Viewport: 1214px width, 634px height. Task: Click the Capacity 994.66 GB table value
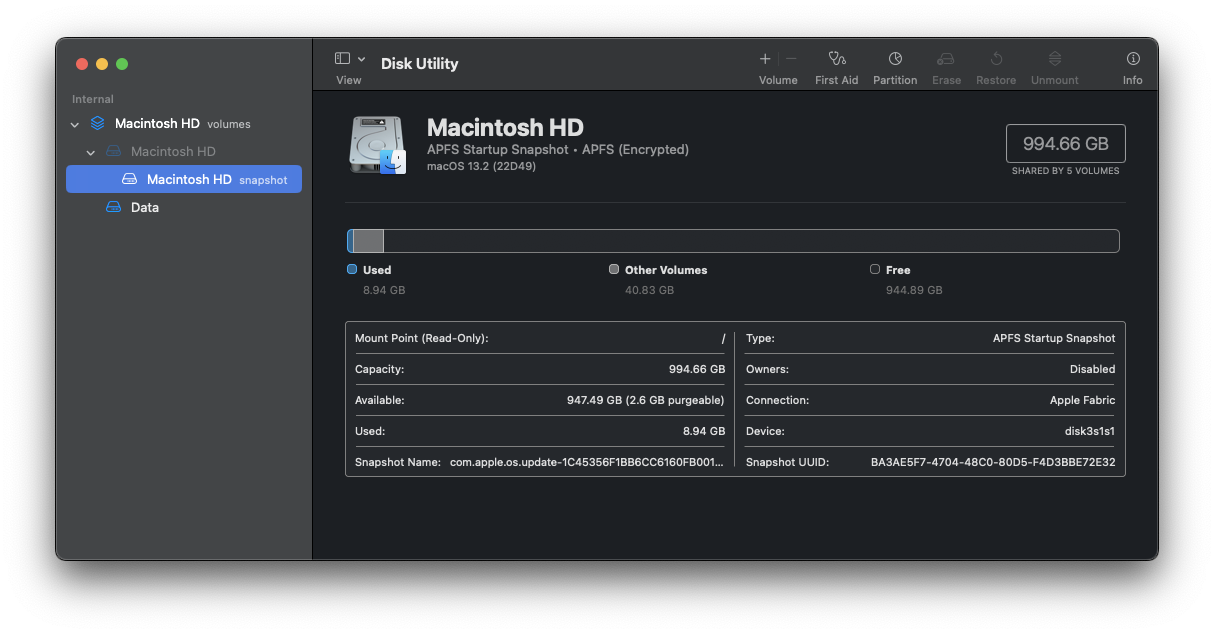pyautogui.click(x=697, y=369)
